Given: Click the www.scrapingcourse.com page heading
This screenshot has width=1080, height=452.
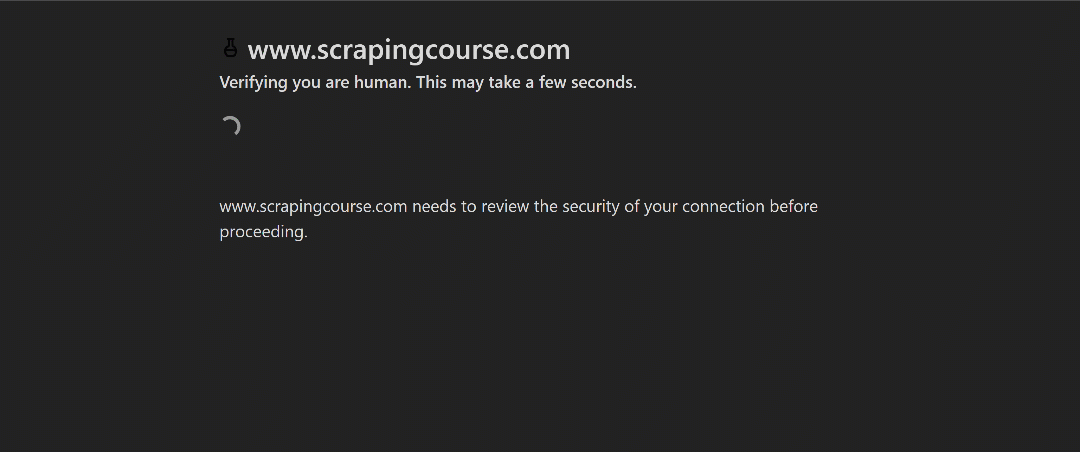Looking at the screenshot, I should [x=408, y=50].
